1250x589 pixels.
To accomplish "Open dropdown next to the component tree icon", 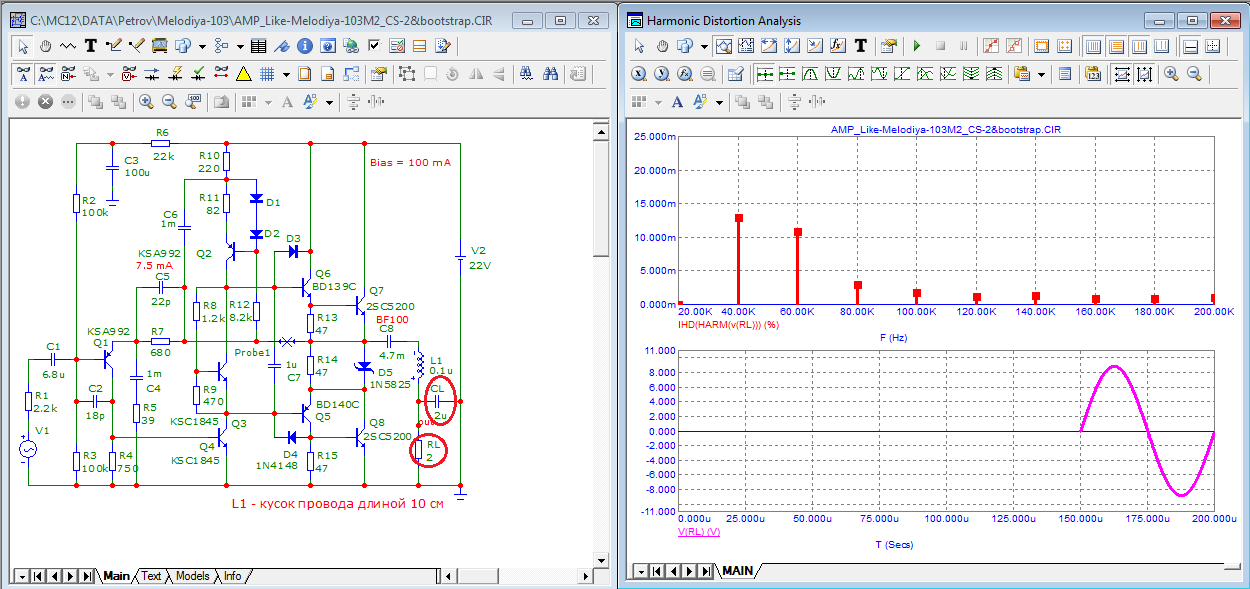I will tap(241, 45).
